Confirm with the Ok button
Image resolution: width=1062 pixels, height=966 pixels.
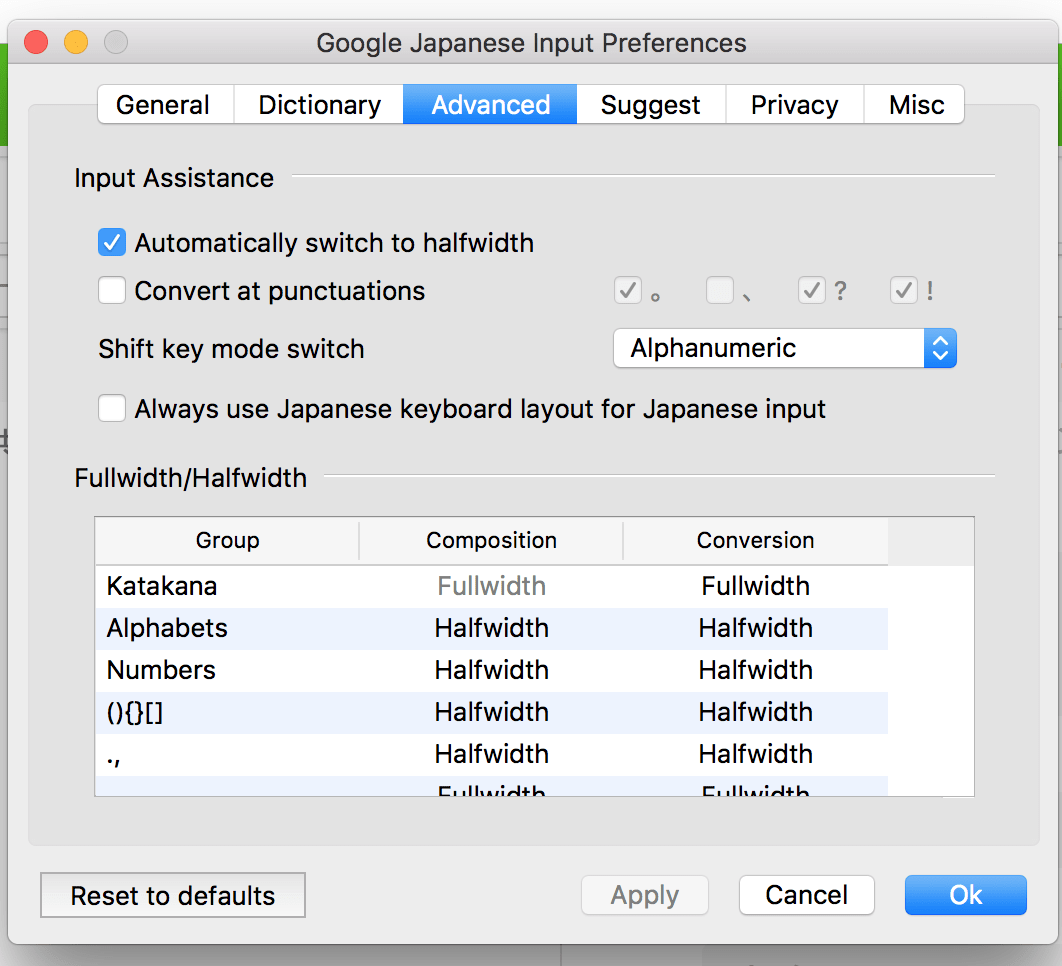(x=966, y=895)
